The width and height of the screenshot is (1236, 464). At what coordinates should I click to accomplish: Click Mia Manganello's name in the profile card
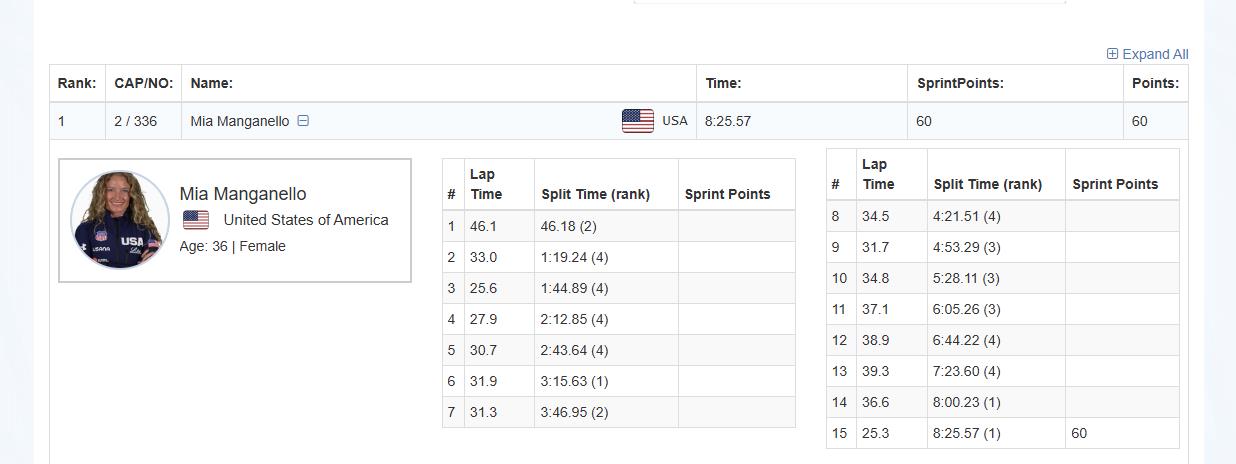tap(243, 194)
